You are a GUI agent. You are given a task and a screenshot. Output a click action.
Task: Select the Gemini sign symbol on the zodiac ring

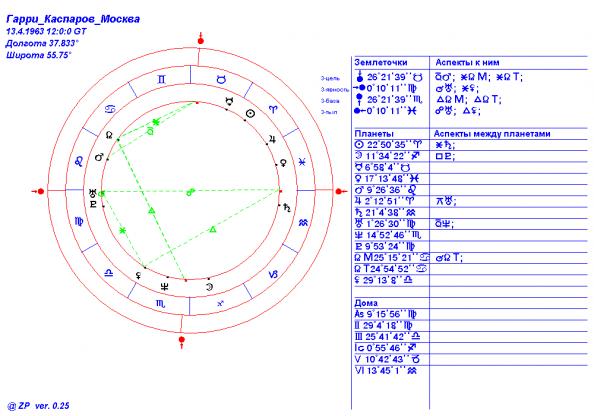[162, 79]
